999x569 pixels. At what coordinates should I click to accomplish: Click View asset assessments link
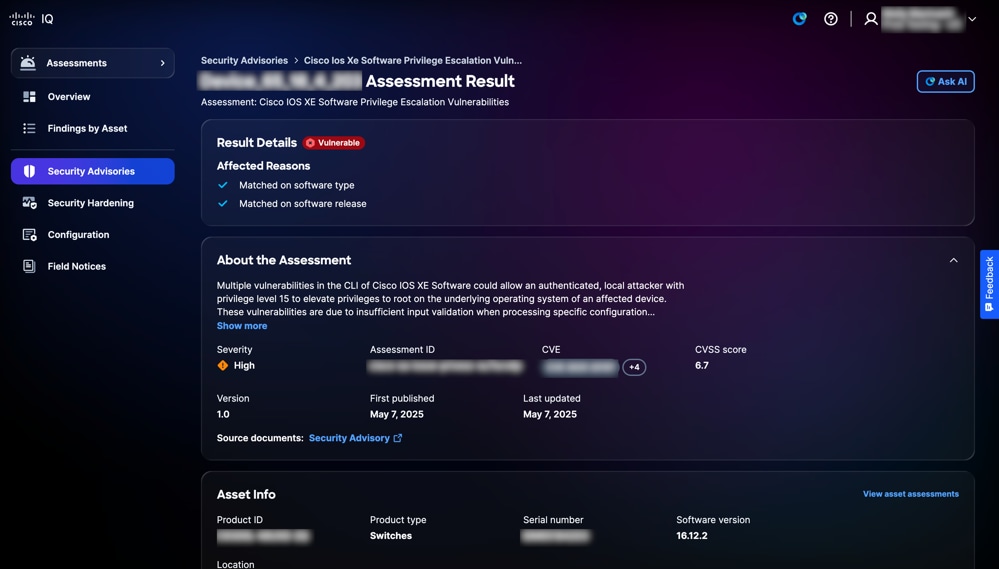[910, 494]
